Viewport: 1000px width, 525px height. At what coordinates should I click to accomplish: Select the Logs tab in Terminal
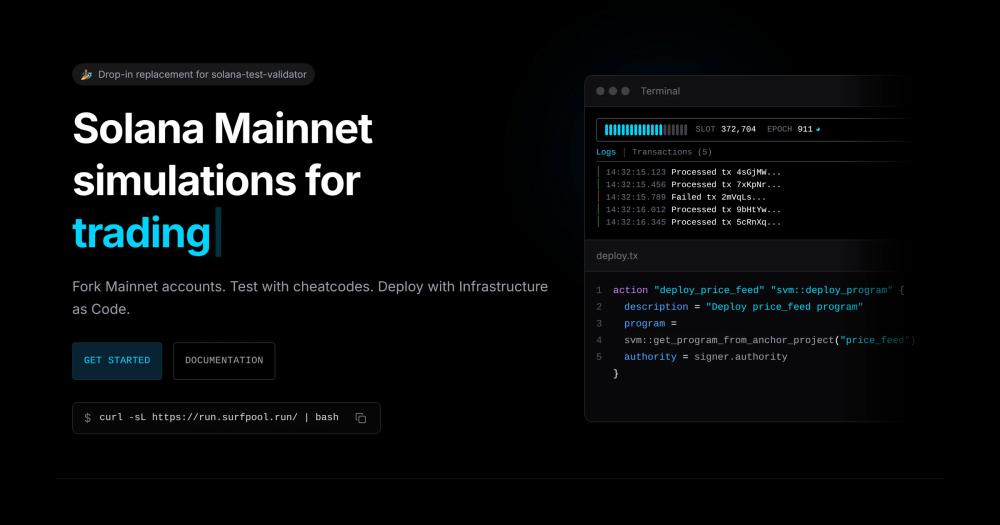606,152
